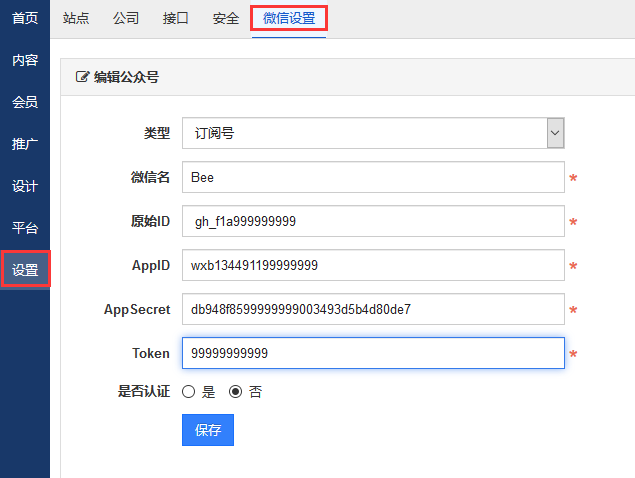Click the Token input field
Screen dimensions: 635x478
pyautogui.click(x=373, y=353)
